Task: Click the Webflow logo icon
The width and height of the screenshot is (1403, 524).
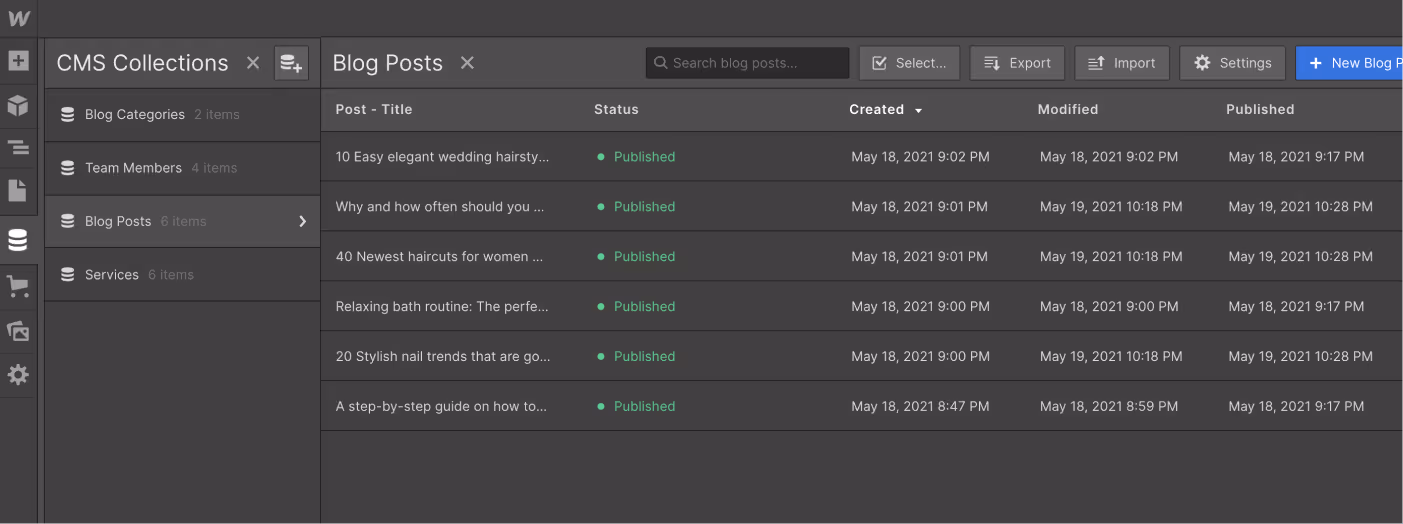Action: pyautogui.click(x=19, y=18)
